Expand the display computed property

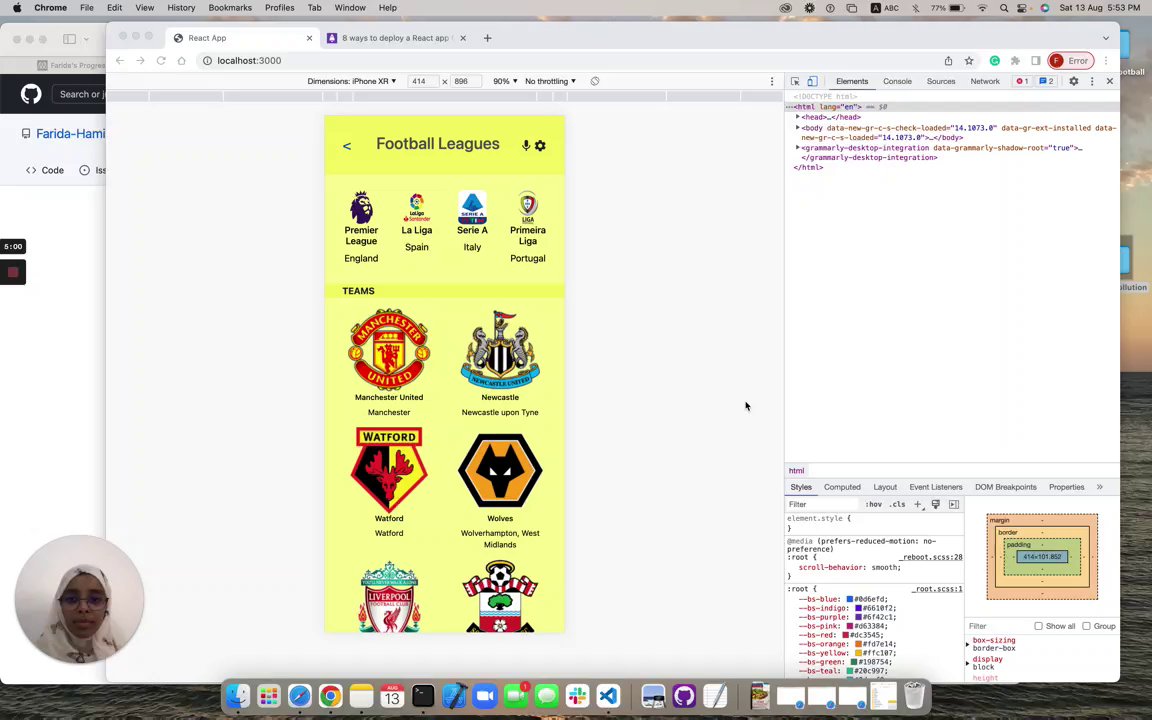[968, 663]
